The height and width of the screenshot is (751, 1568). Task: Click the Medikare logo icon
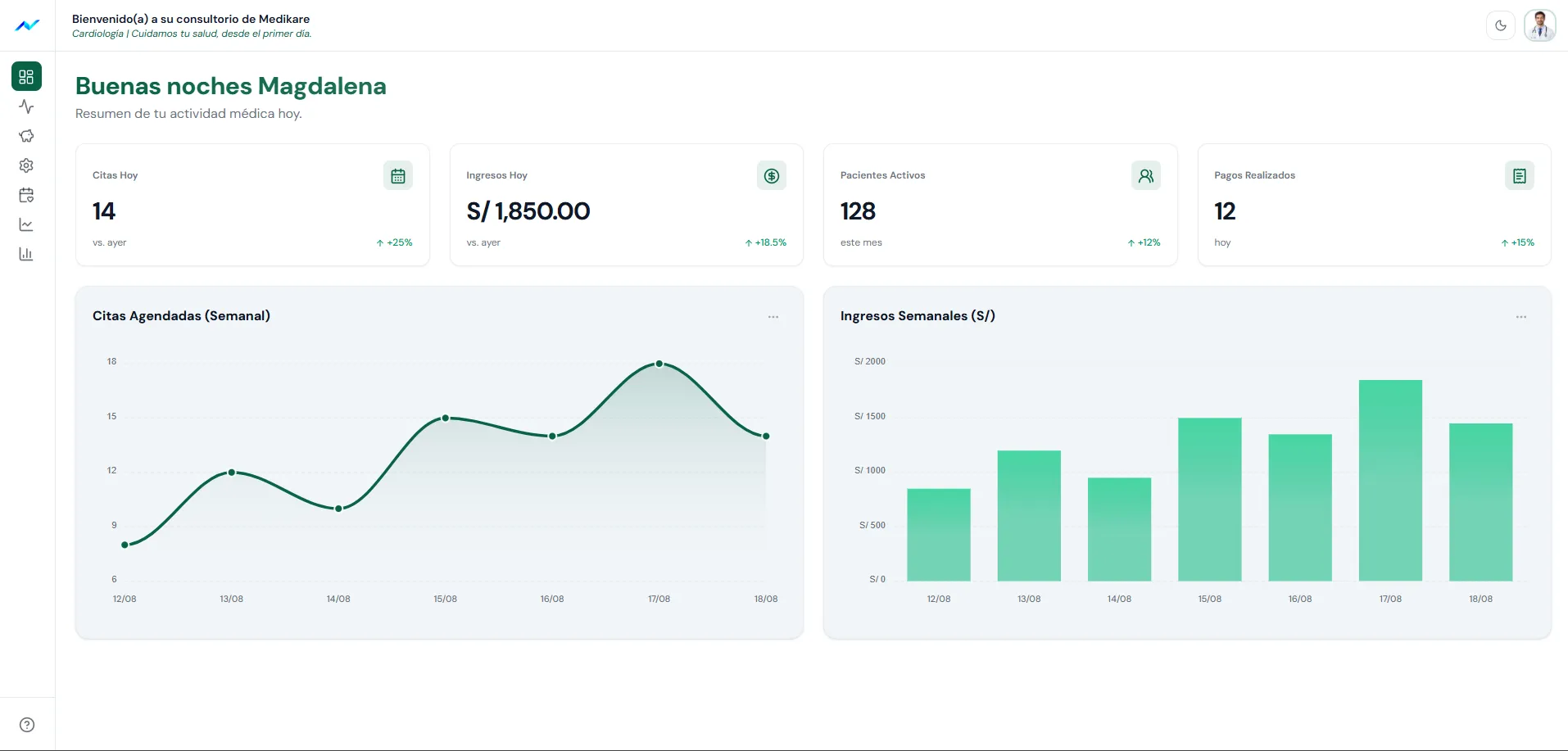click(27, 25)
